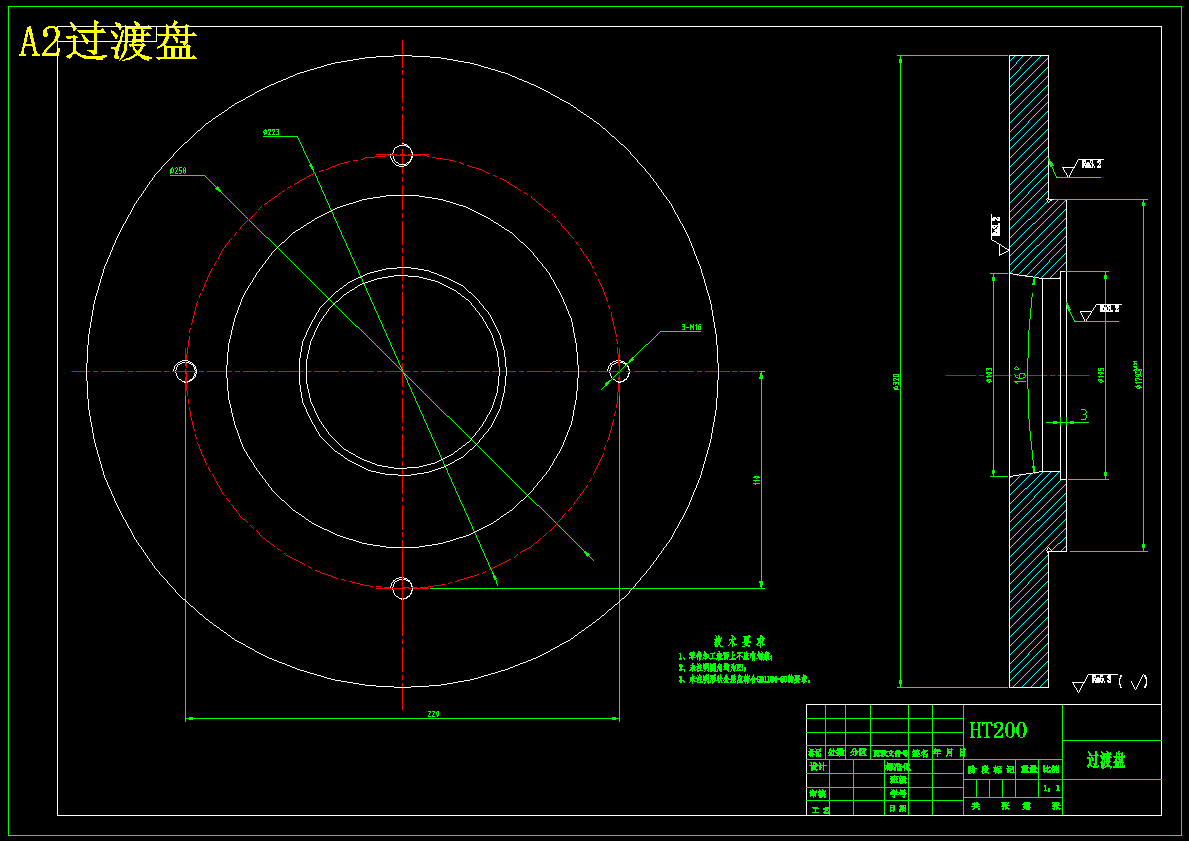
Task: Select the "ø250" diameter dimension label
Action: pos(178,171)
